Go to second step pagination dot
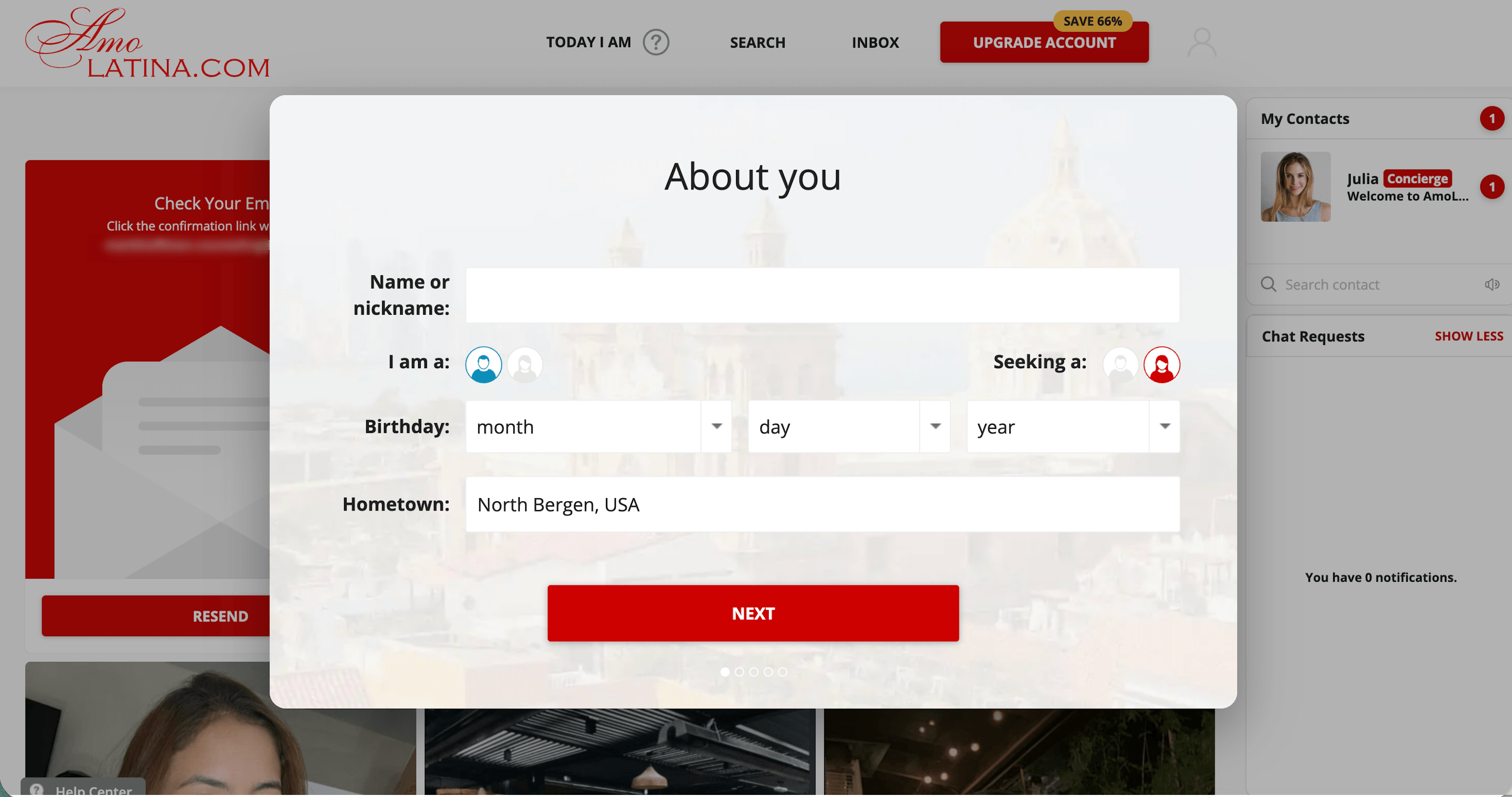Viewport: 1512px width, 797px height. (739, 672)
